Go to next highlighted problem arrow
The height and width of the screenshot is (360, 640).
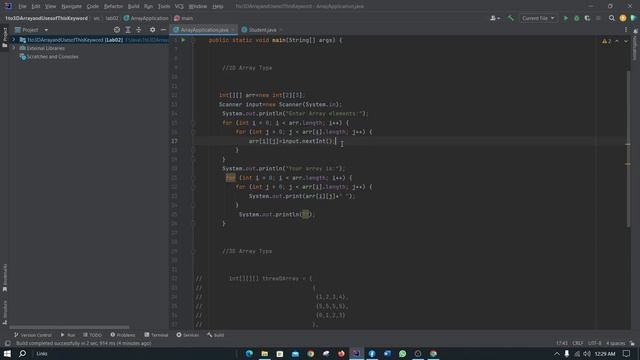pyautogui.click(x=626, y=41)
